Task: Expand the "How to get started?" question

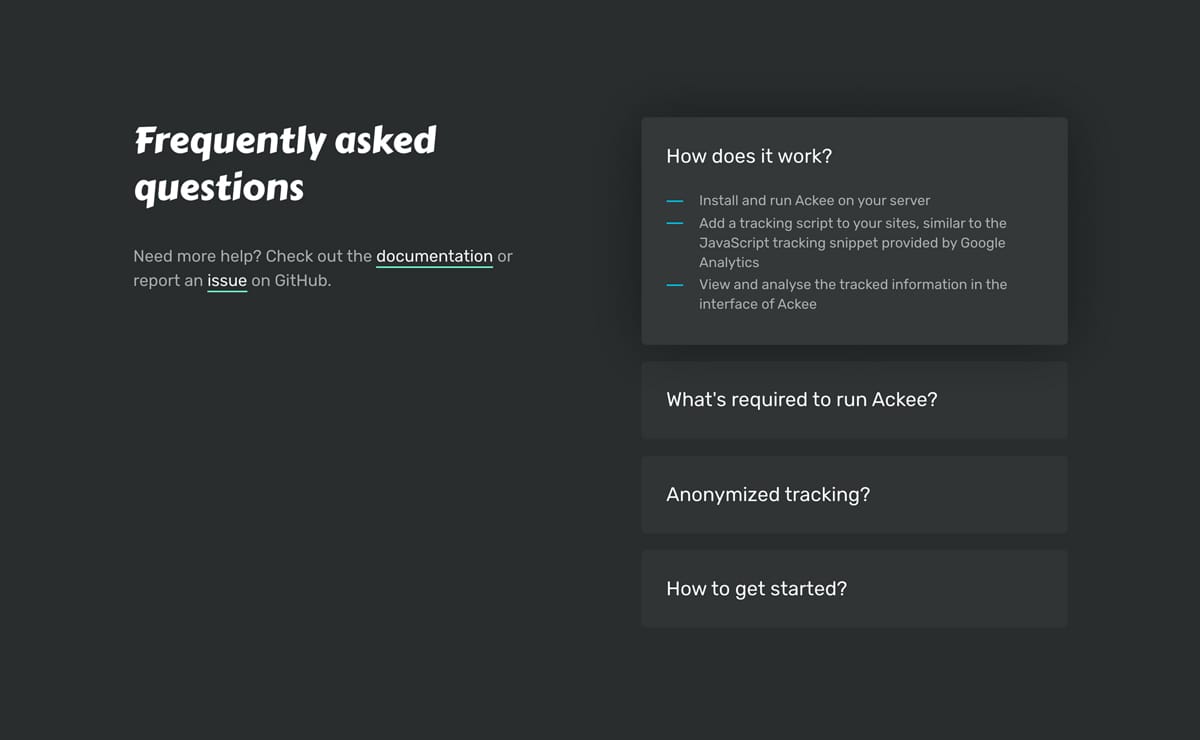Action: (854, 588)
